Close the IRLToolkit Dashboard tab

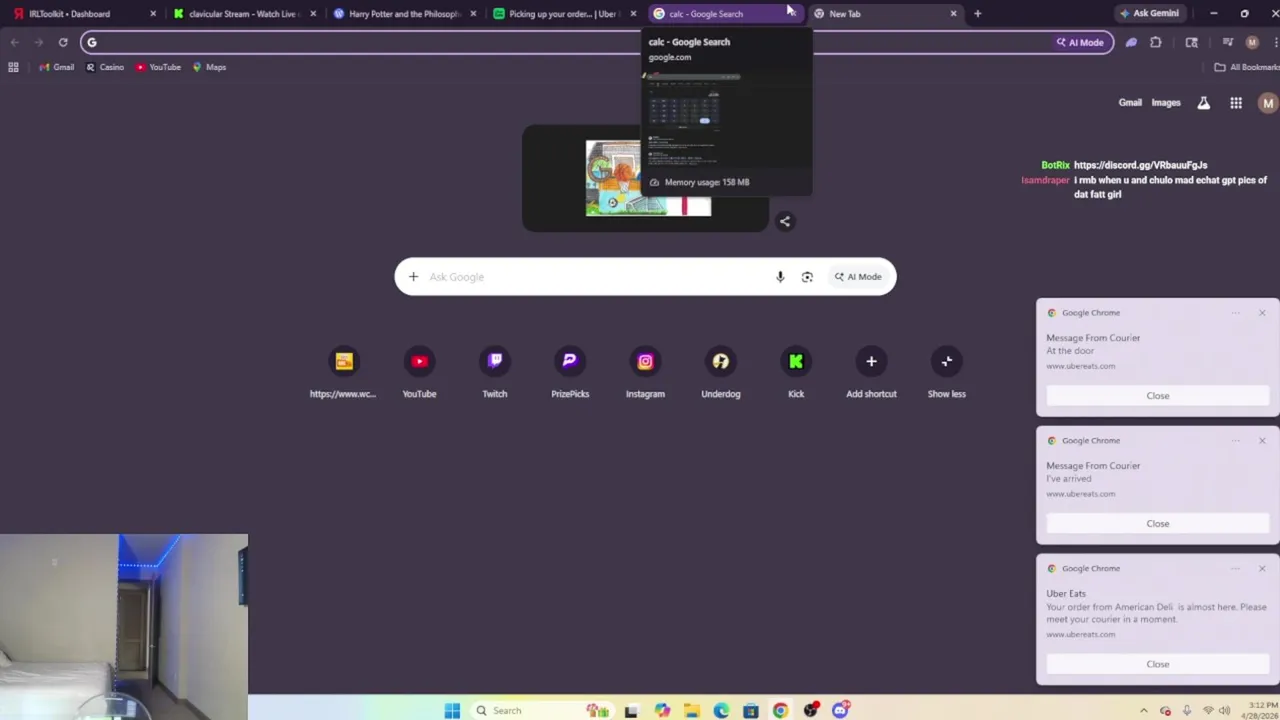click(x=153, y=14)
